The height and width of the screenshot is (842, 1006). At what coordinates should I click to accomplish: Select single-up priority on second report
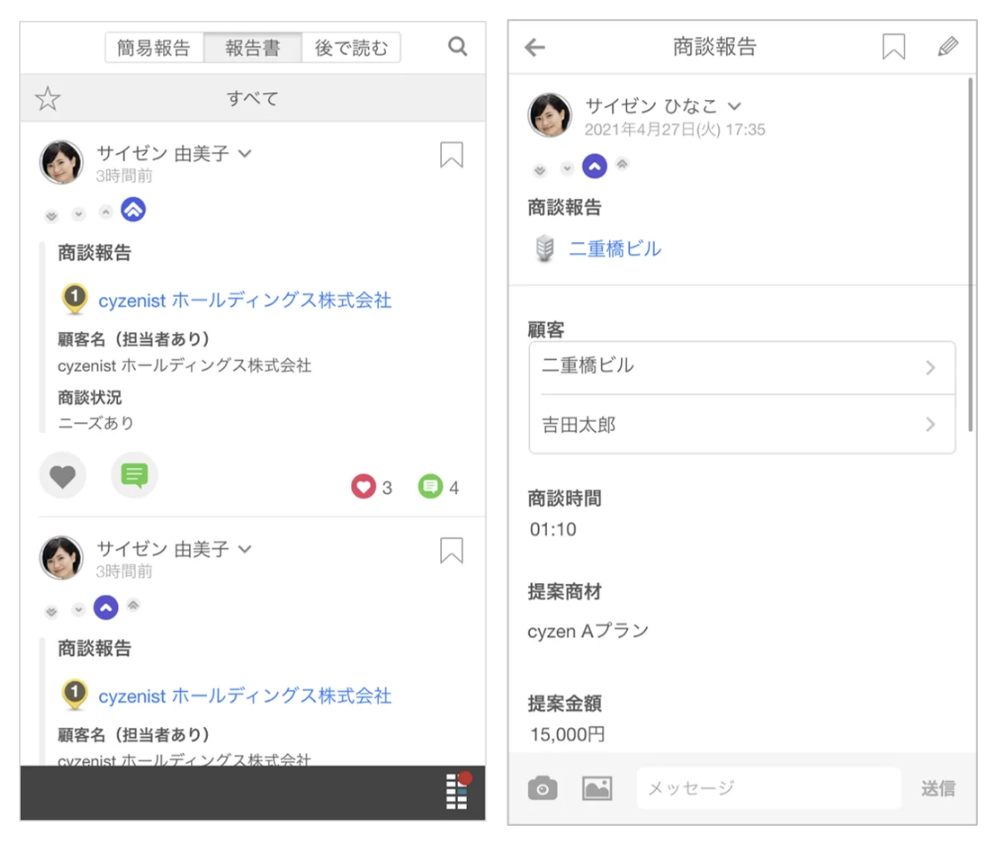coord(106,607)
